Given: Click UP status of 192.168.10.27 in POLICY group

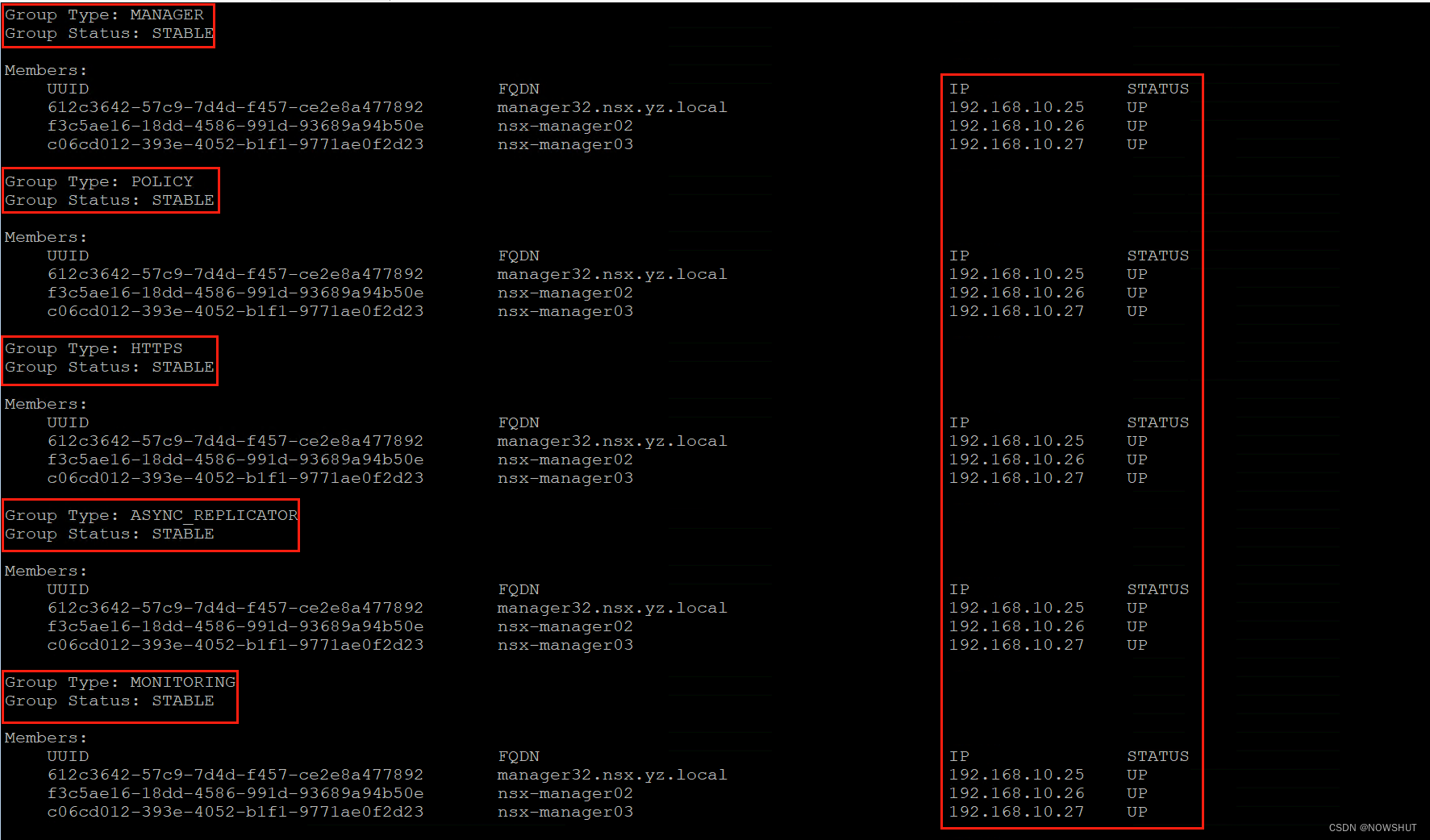Looking at the screenshot, I should [1137, 311].
